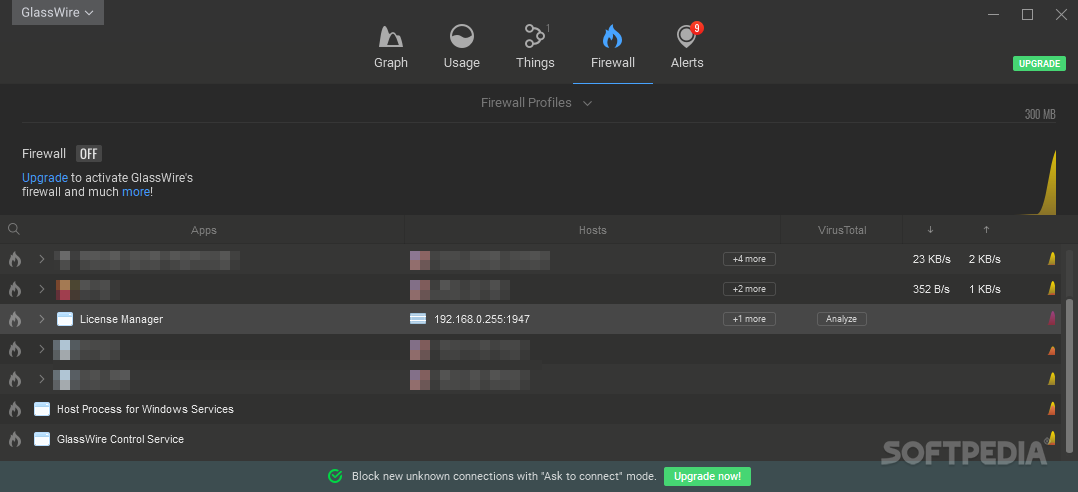Click the Upgrade now! button
Viewport: 1078px width, 492px height.
point(707,476)
